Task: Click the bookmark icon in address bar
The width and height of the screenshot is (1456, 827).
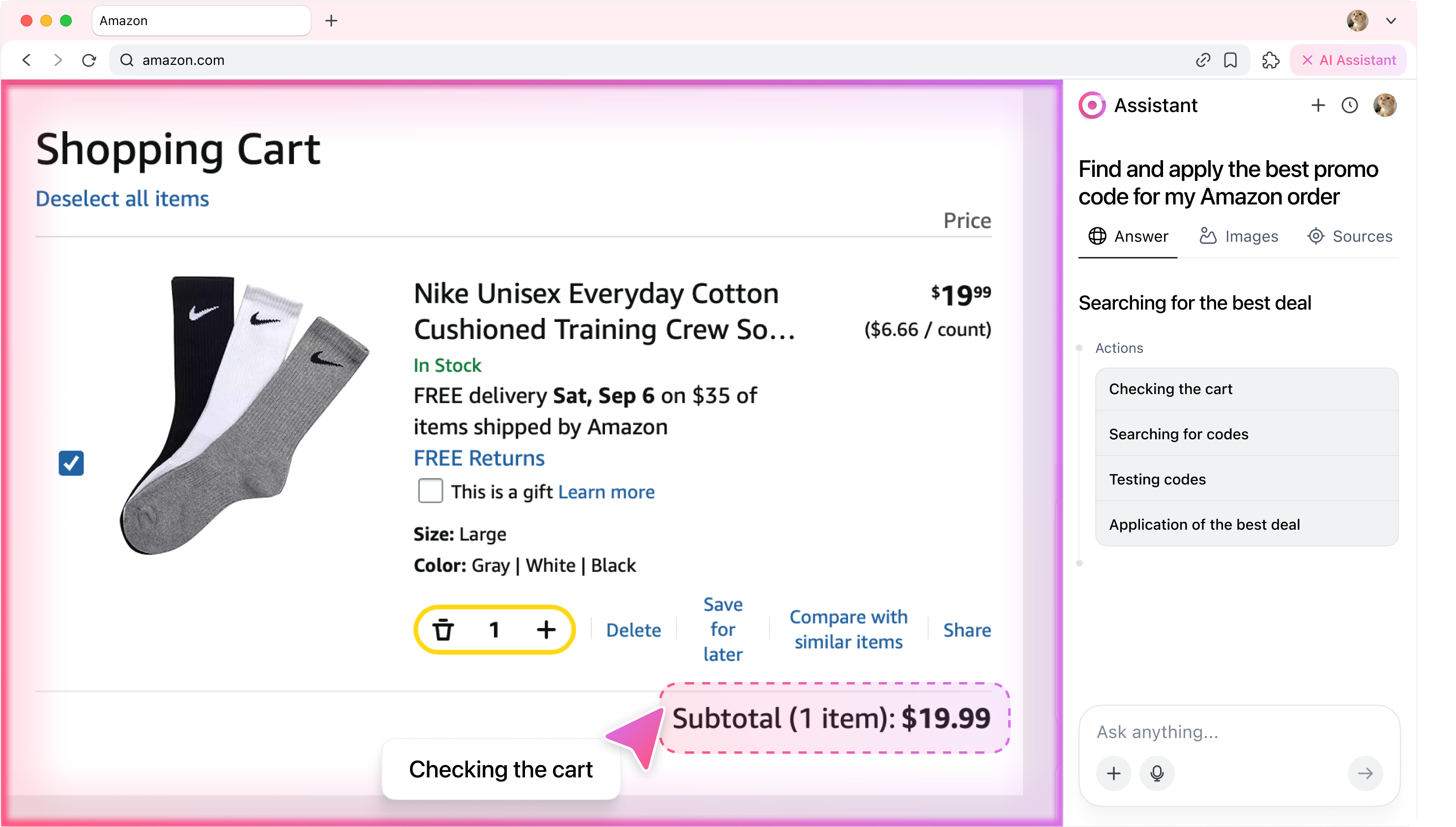Action: click(x=1230, y=60)
